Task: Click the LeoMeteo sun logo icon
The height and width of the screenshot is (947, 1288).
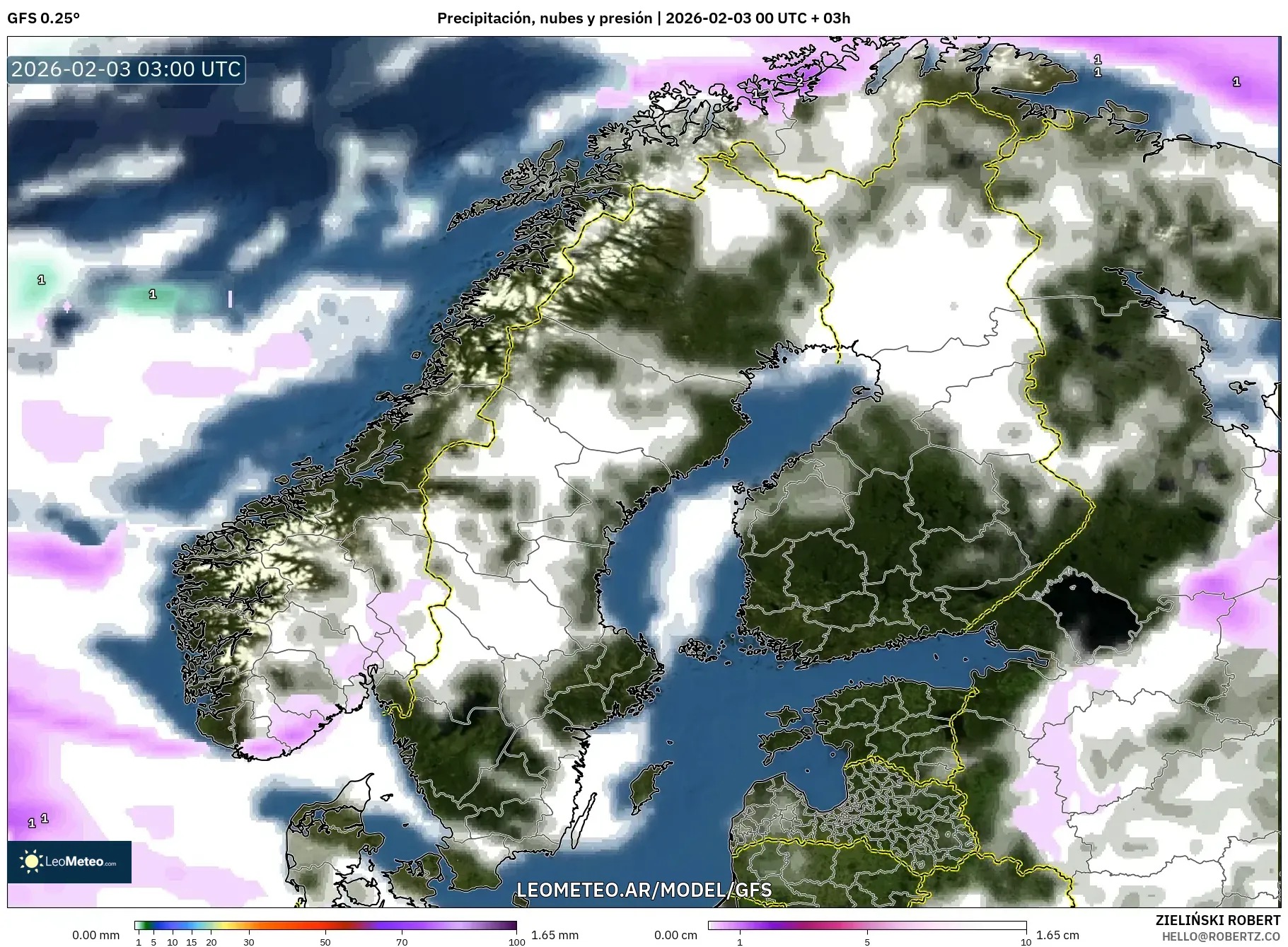Action: (x=33, y=861)
